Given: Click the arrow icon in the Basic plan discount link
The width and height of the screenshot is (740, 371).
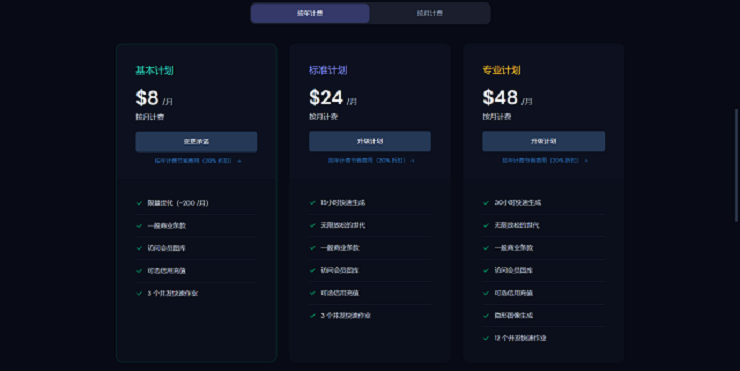Looking at the screenshot, I should [x=239, y=161].
